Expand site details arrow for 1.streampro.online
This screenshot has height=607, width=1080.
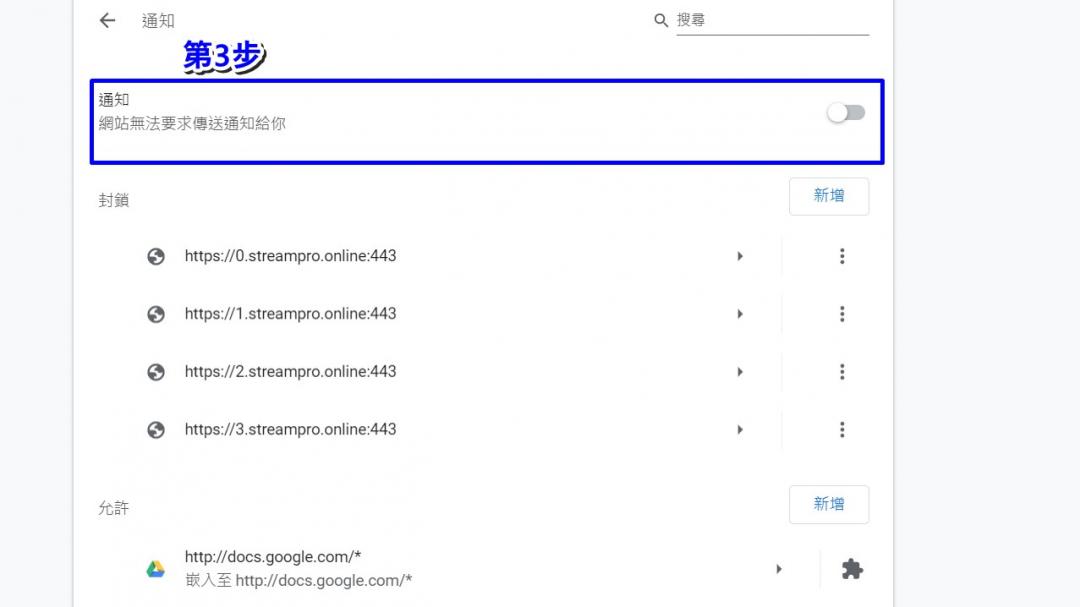(x=740, y=314)
